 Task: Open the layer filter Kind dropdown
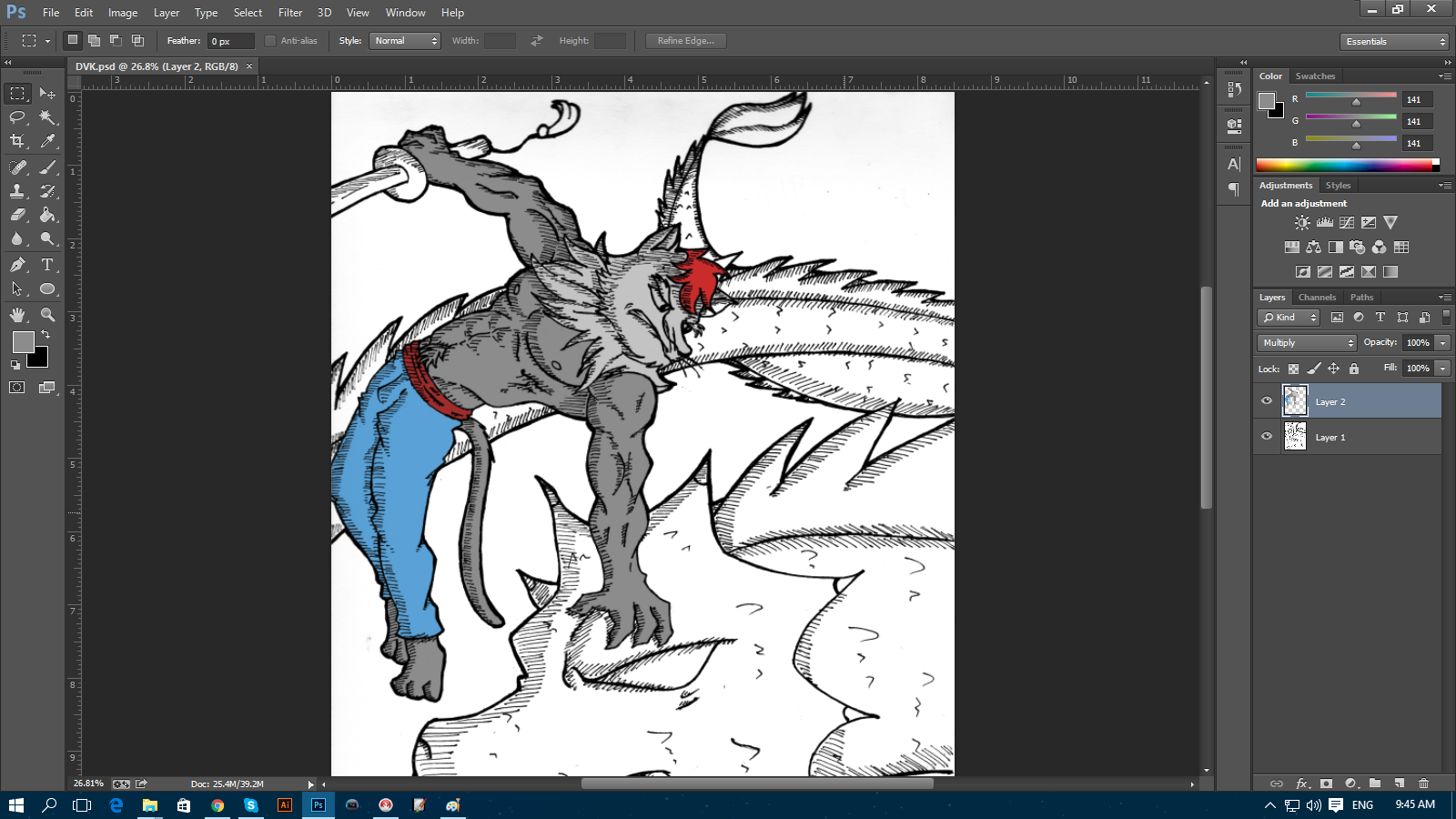click(1289, 318)
